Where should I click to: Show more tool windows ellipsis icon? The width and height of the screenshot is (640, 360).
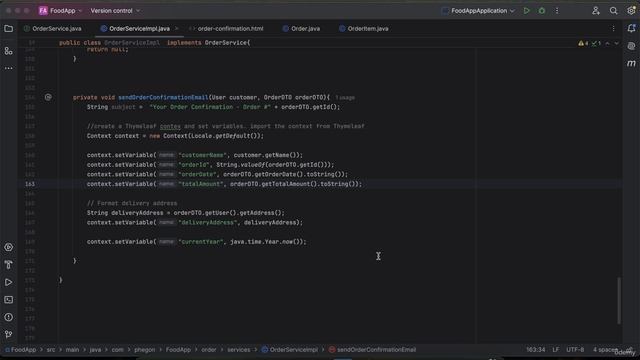[x=8, y=68]
